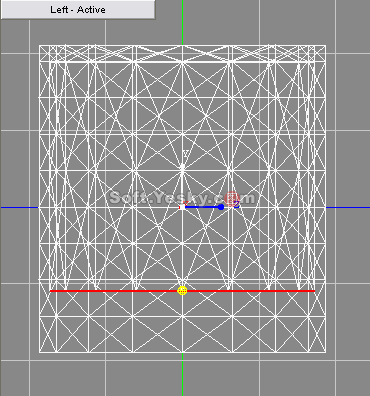Viewport: 370px width, 396px height.
Task: Click the Left - Active viewport label
Action: (78, 9)
